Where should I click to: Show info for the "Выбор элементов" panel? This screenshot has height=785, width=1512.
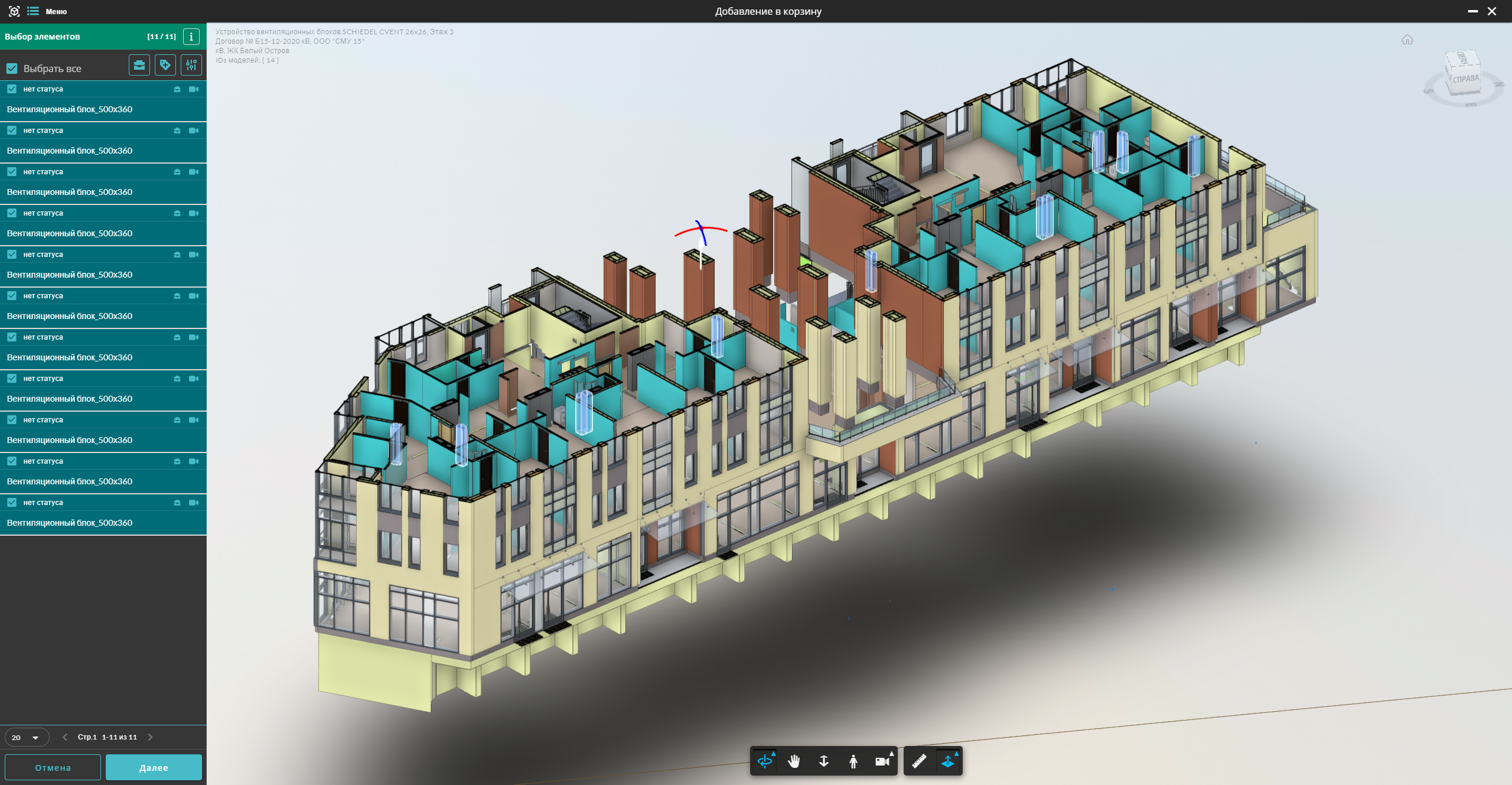pyautogui.click(x=191, y=37)
